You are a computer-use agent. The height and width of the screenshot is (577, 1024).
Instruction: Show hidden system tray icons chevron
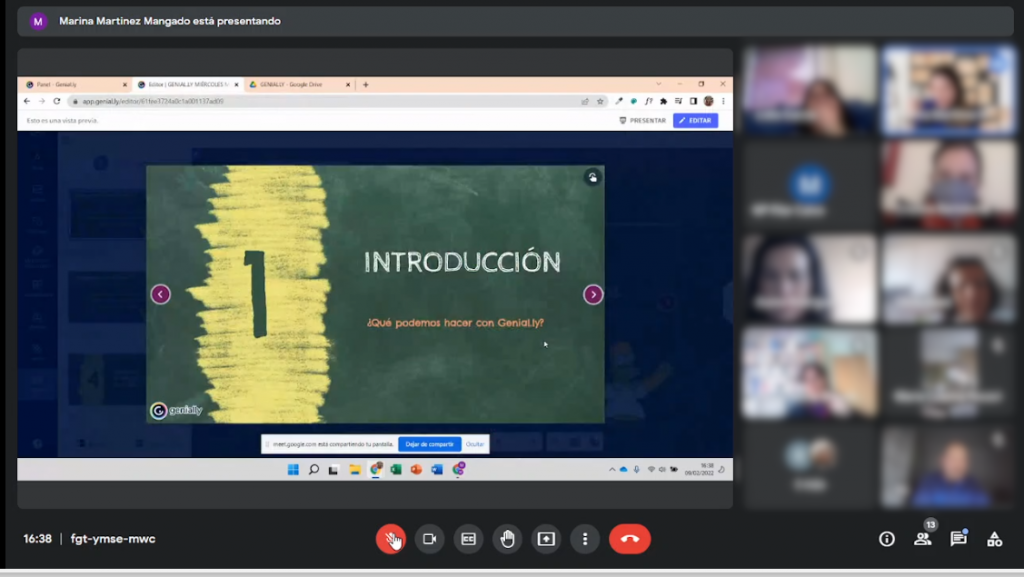[612, 469]
